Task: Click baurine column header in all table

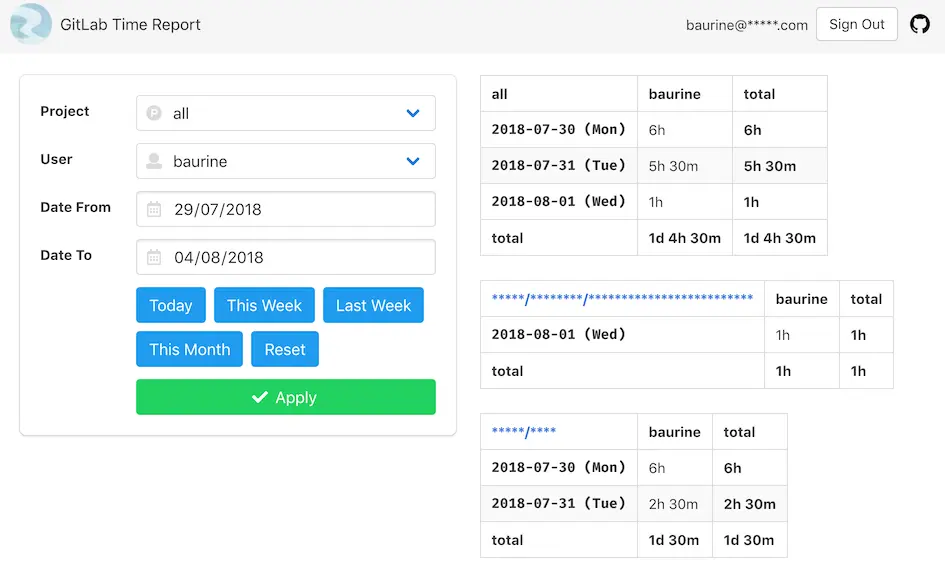Action: 685,93
